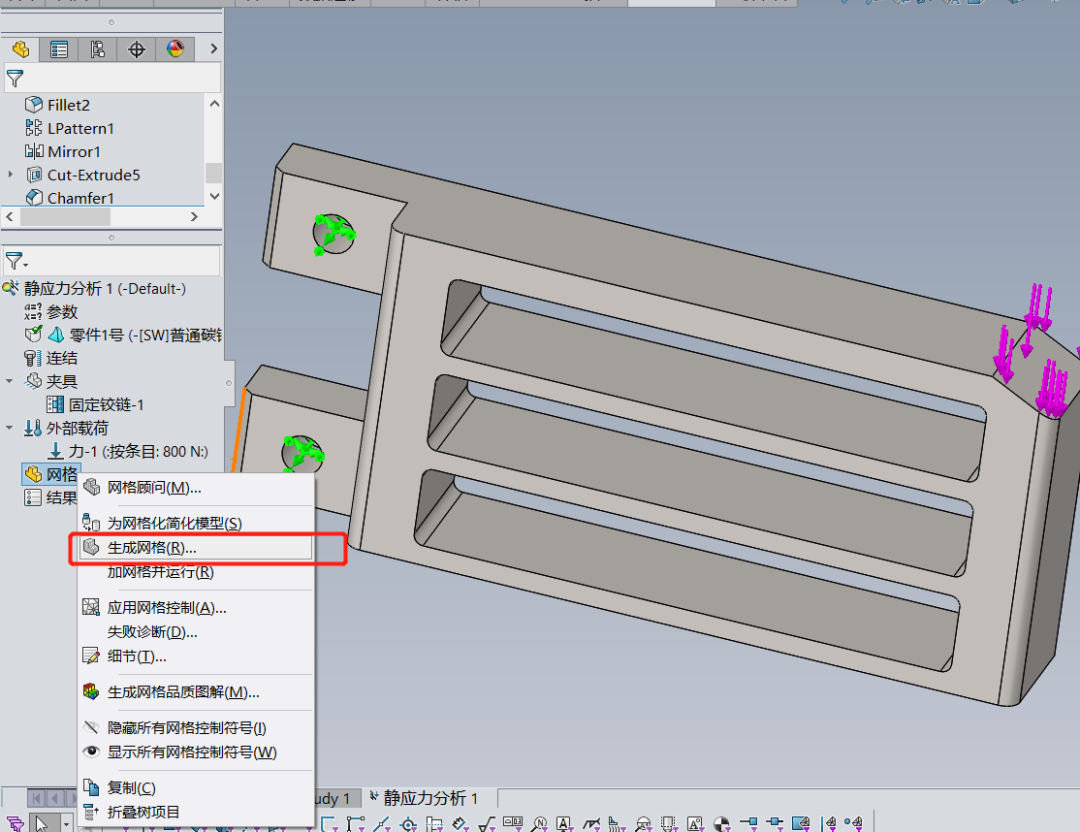Open the DimXpertManager crosshair tab
Image resolution: width=1080 pixels, height=832 pixels.
pyautogui.click(x=137, y=49)
